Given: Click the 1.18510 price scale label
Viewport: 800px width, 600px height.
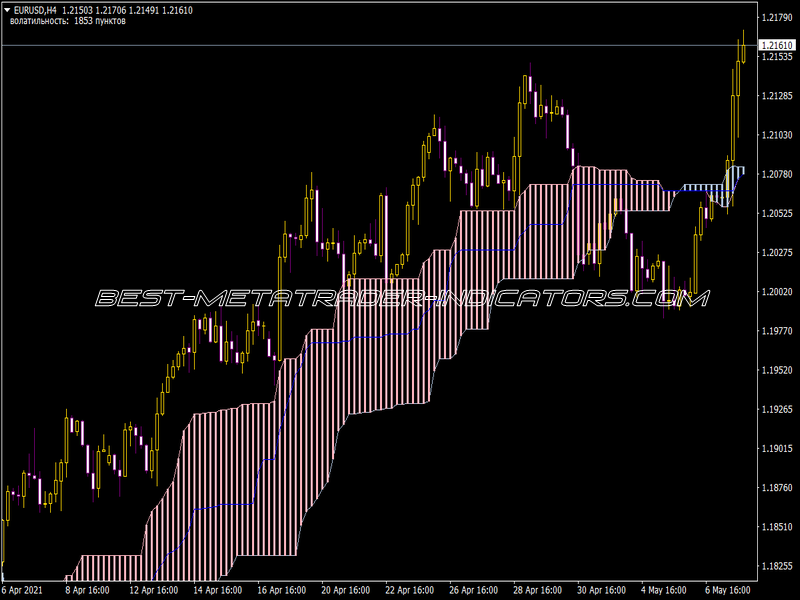Looking at the screenshot, I should (x=777, y=527).
